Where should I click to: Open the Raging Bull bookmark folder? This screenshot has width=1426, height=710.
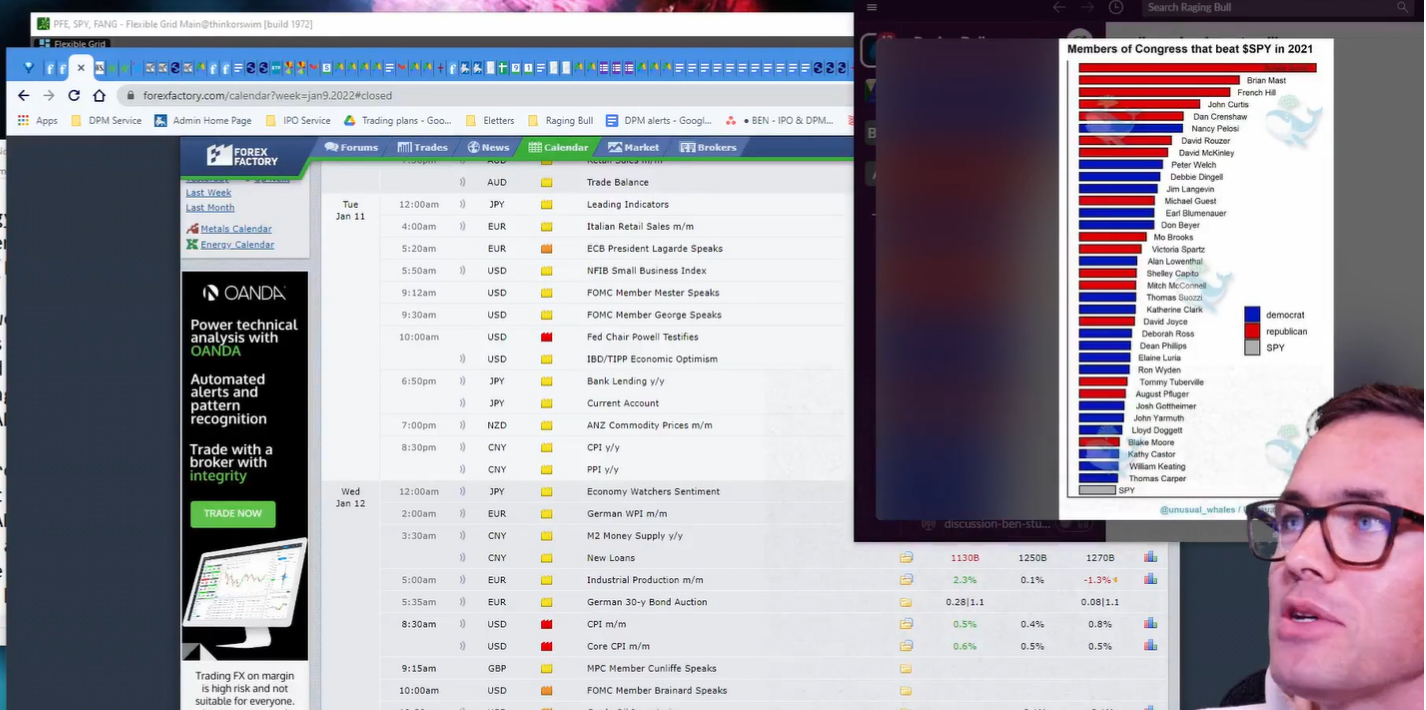(x=560, y=120)
